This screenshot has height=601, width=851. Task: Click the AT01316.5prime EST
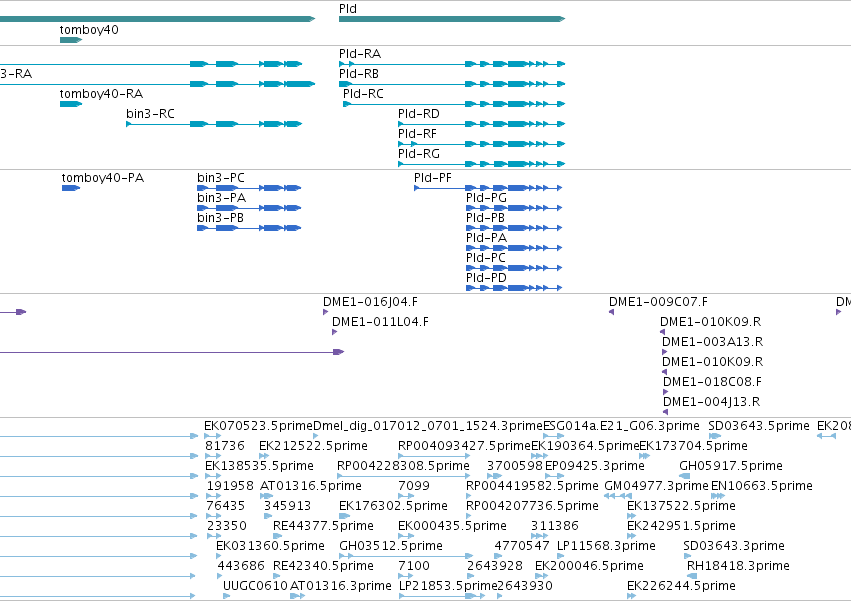pos(266,496)
